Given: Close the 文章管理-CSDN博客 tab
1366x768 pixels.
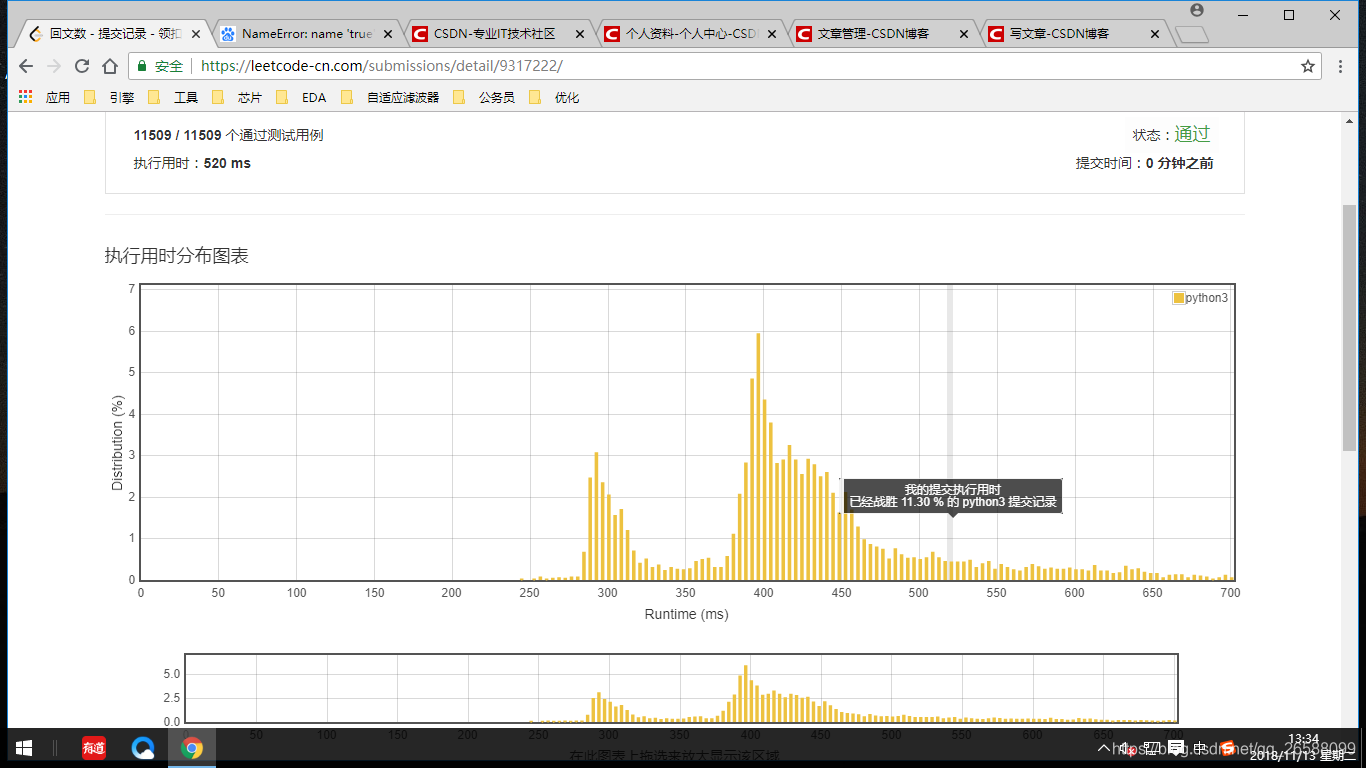Looking at the screenshot, I should tap(964, 34).
